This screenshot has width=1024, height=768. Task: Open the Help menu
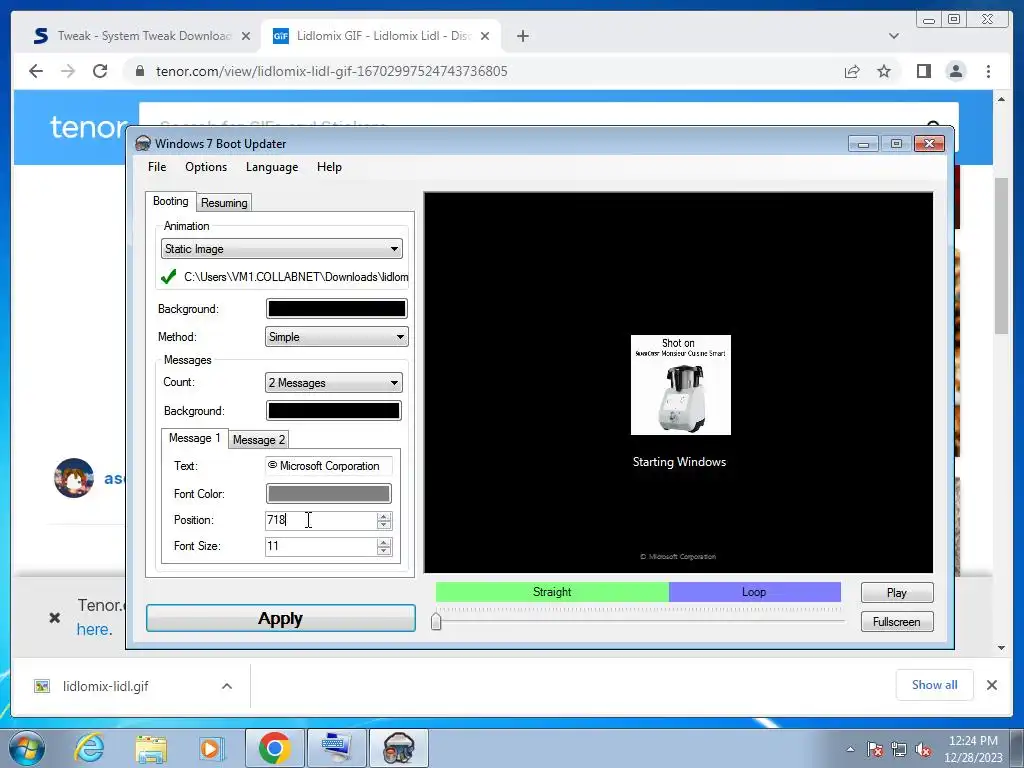click(329, 167)
